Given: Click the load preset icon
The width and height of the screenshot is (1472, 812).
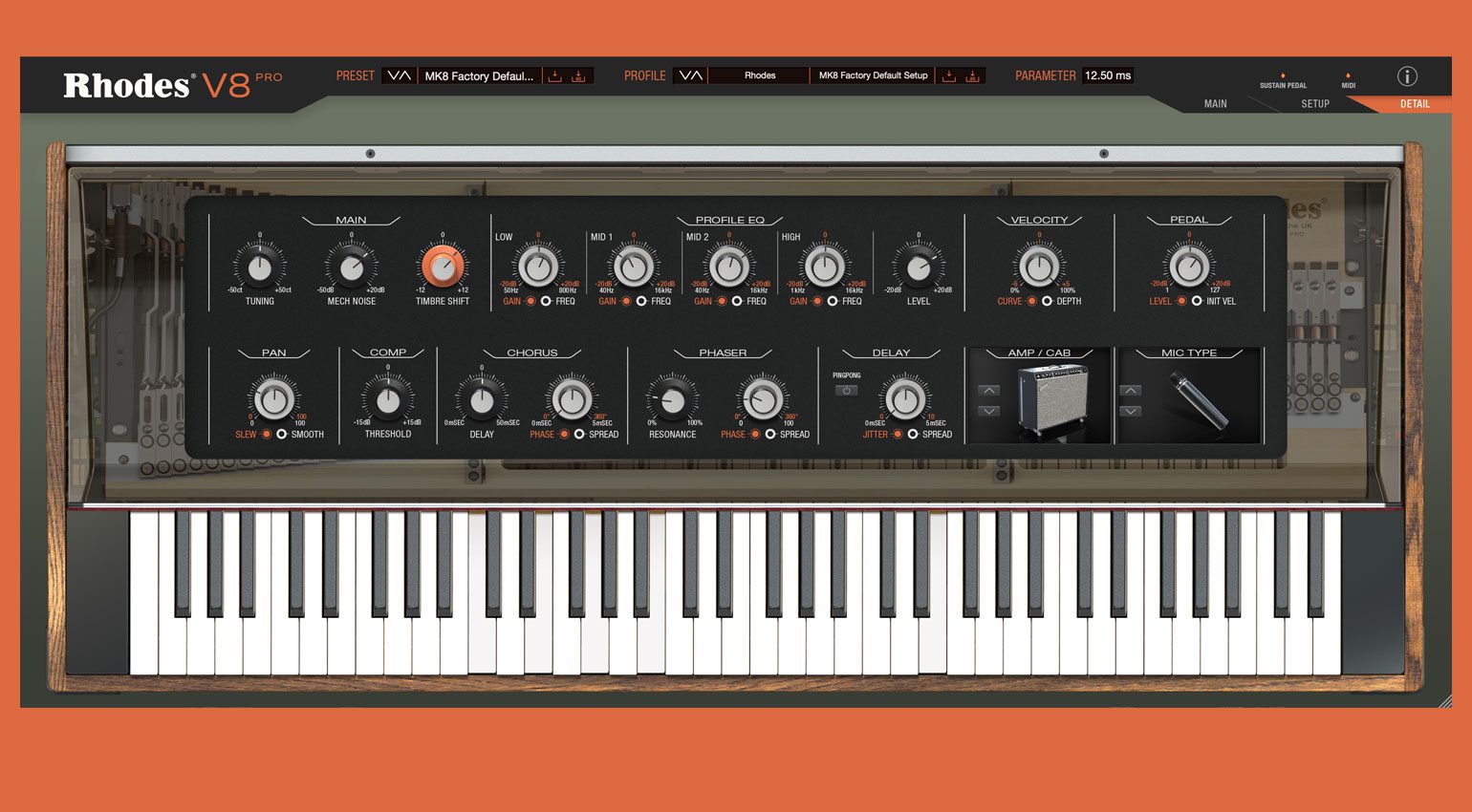Looking at the screenshot, I should [x=555, y=75].
